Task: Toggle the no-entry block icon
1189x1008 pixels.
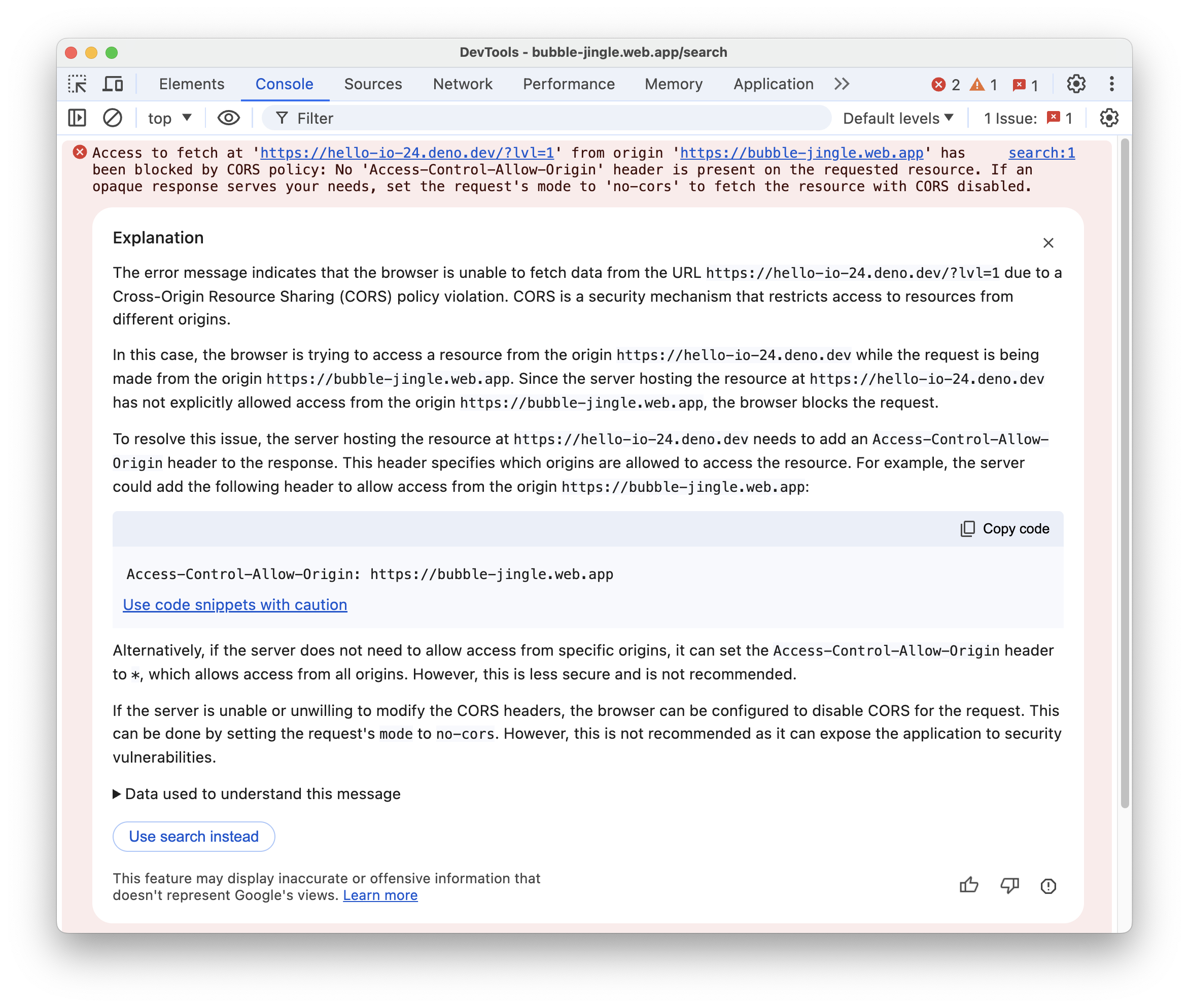Action: point(112,119)
